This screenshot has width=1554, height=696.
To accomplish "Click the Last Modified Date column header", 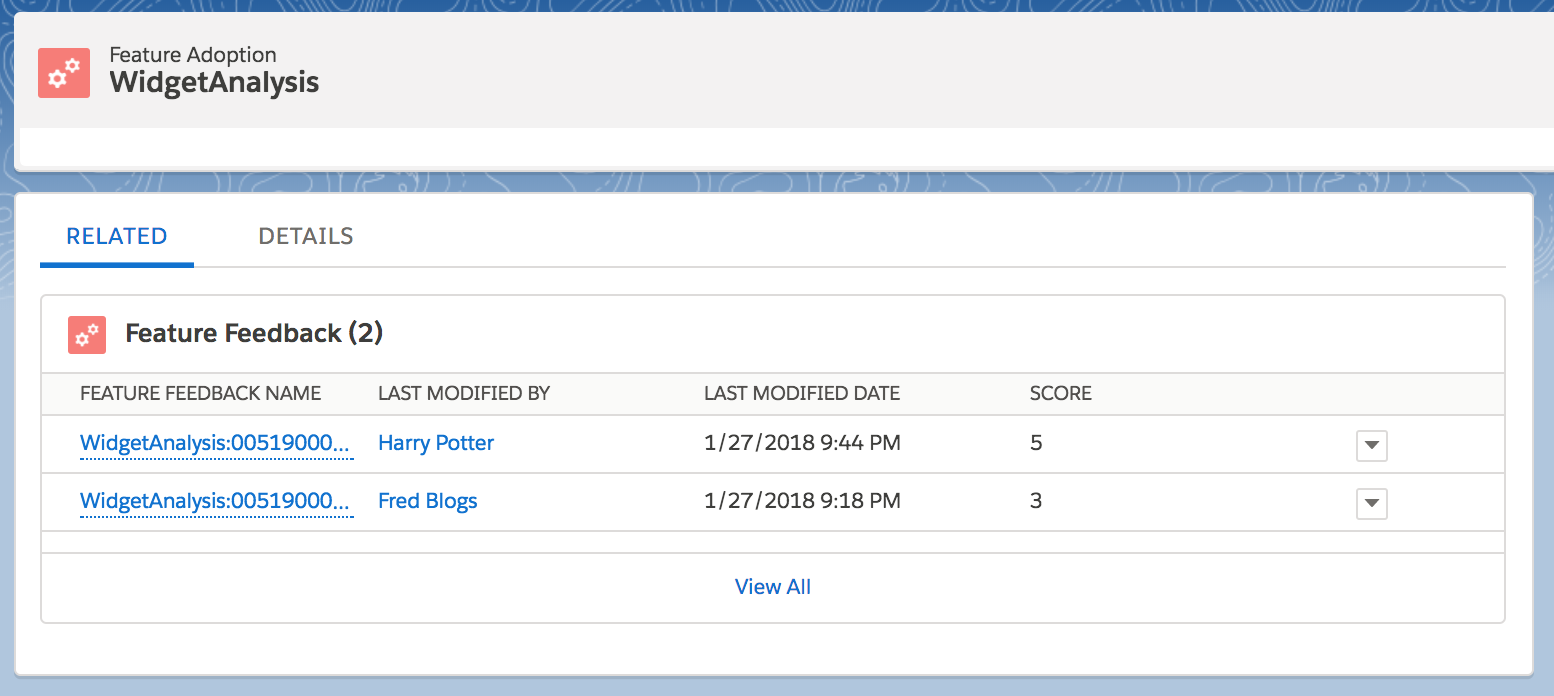I will point(802,394).
